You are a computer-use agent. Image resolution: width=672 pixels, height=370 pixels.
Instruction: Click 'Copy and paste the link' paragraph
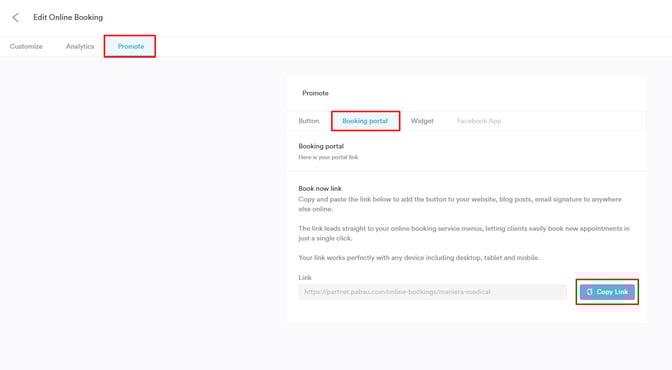coord(460,204)
